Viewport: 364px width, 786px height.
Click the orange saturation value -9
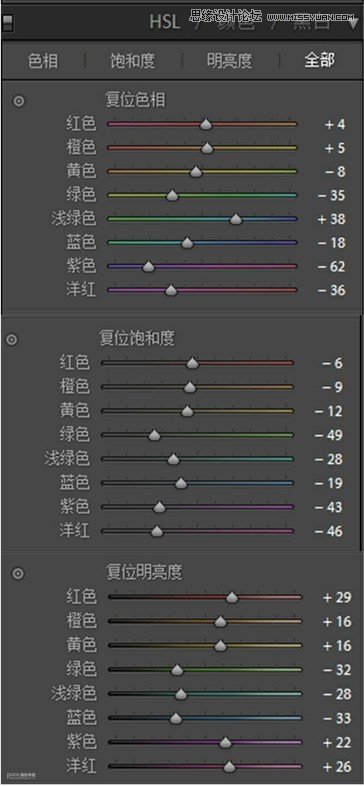click(x=332, y=387)
